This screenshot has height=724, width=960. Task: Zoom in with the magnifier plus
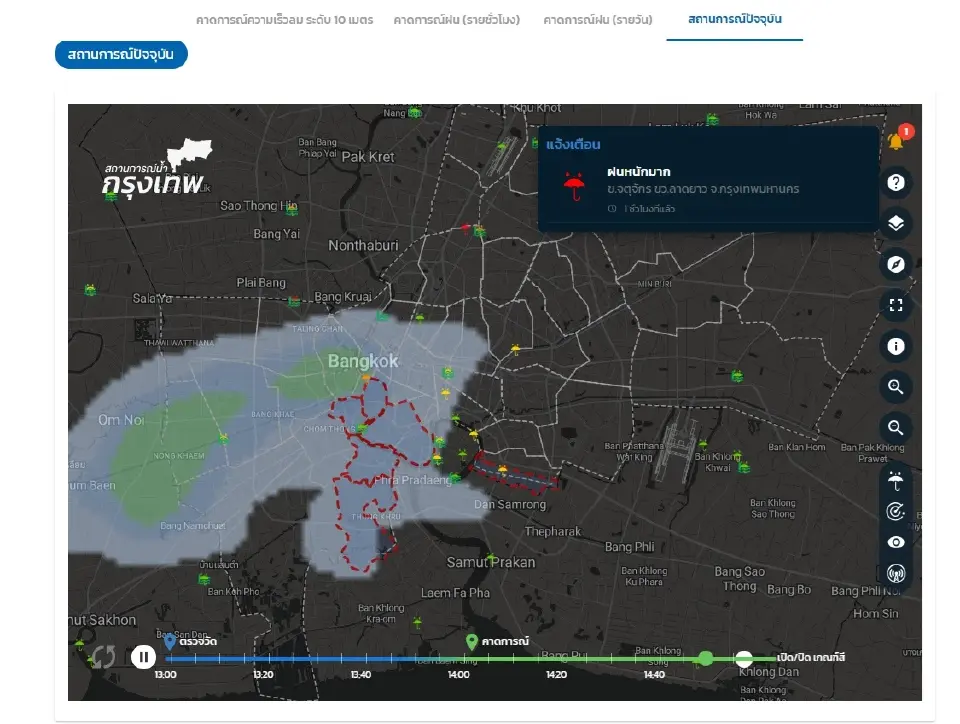pyautogui.click(x=896, y=387)
